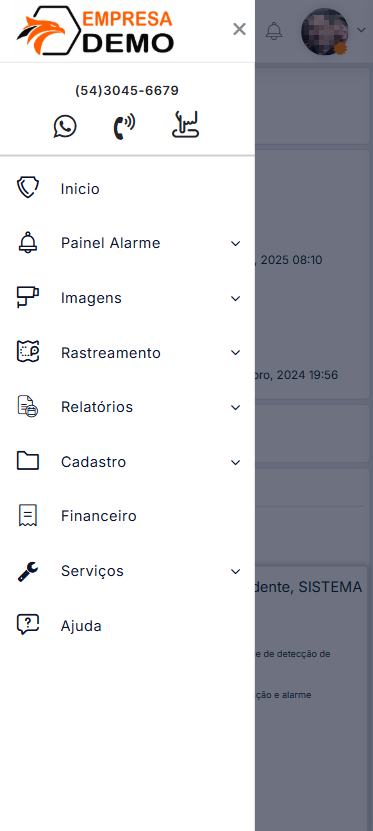
Task: Expand the Painel Alarme submenu chevron
Action: (235, 244)
